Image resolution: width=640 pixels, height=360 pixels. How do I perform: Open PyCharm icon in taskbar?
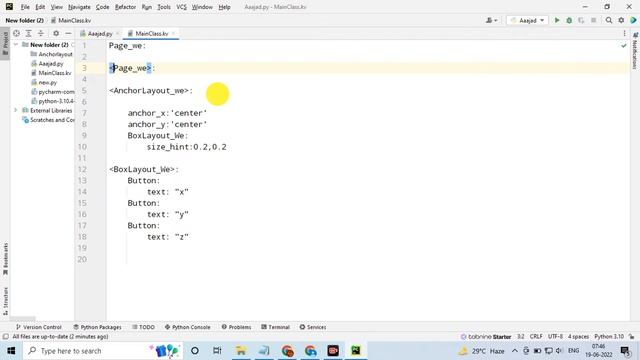click(356, 351)
